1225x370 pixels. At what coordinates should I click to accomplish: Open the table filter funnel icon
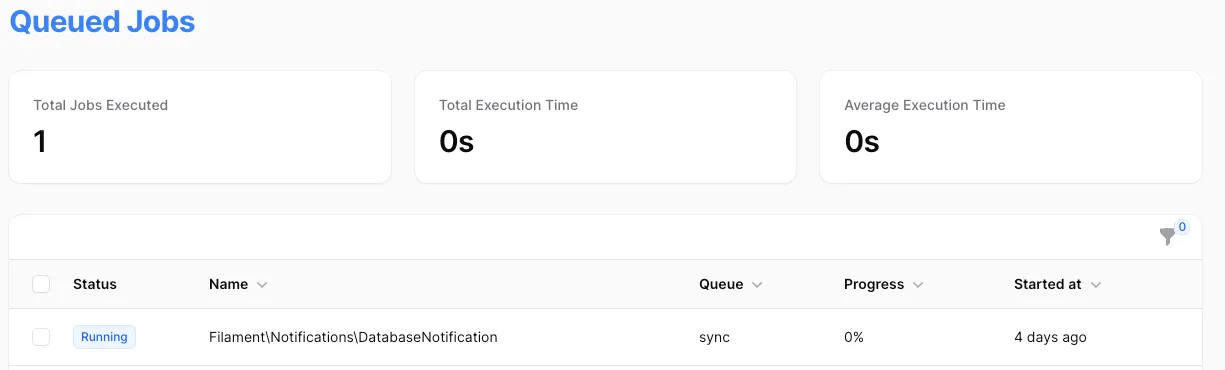tap(1167, 237)
